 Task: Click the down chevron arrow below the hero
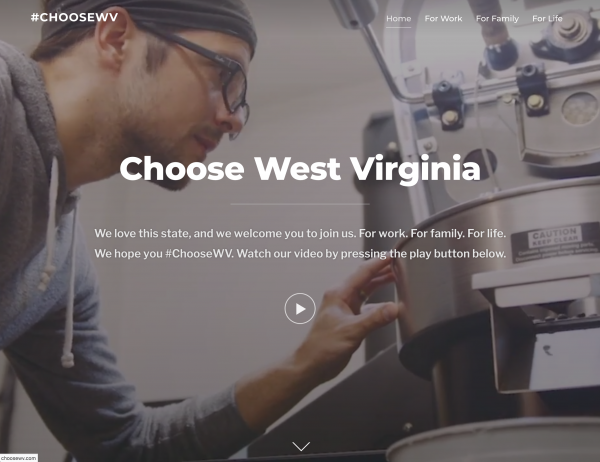tap(301, 446)
